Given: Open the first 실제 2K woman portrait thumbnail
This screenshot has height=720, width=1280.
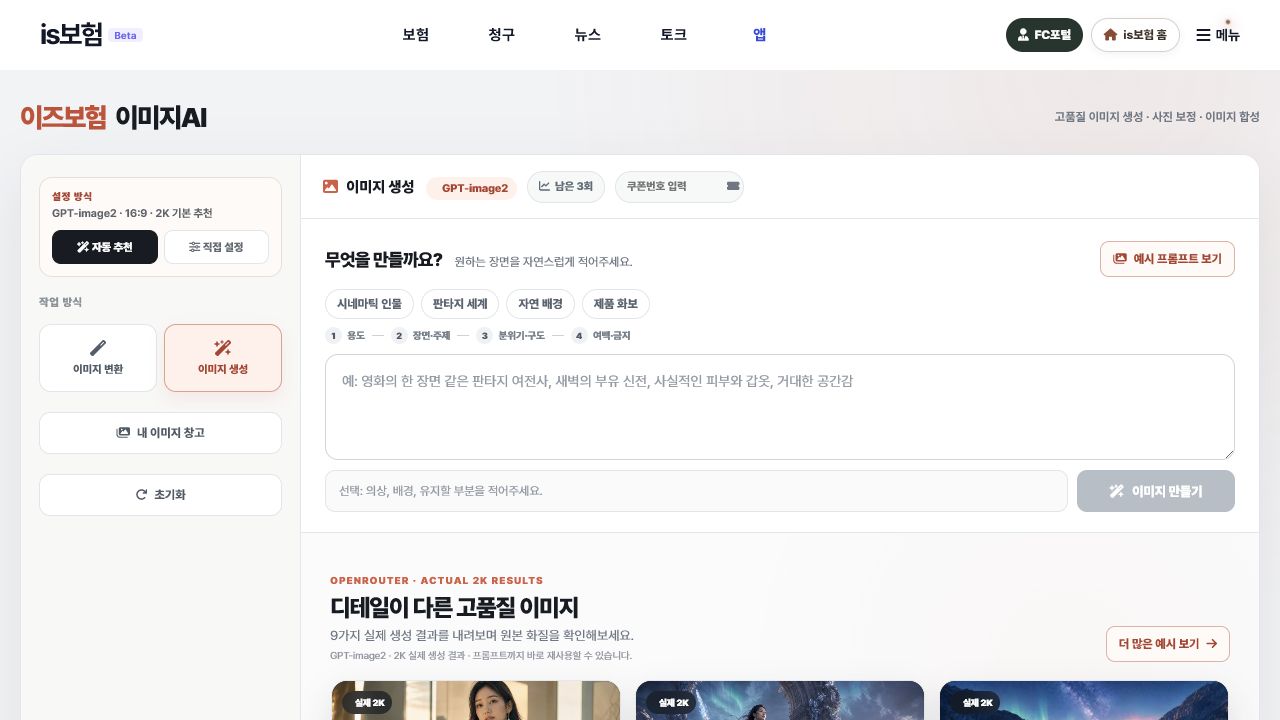Looking at the screenshot, I should click(476, 701).
